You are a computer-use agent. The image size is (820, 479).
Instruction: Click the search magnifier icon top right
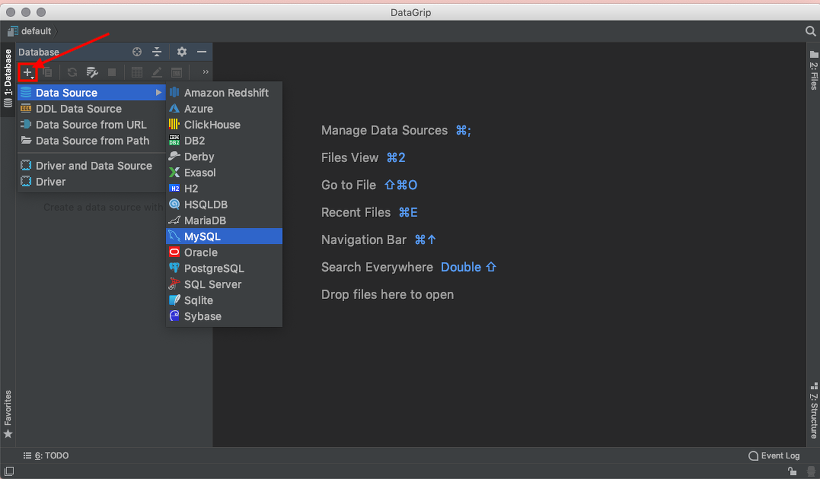point(811,31)
